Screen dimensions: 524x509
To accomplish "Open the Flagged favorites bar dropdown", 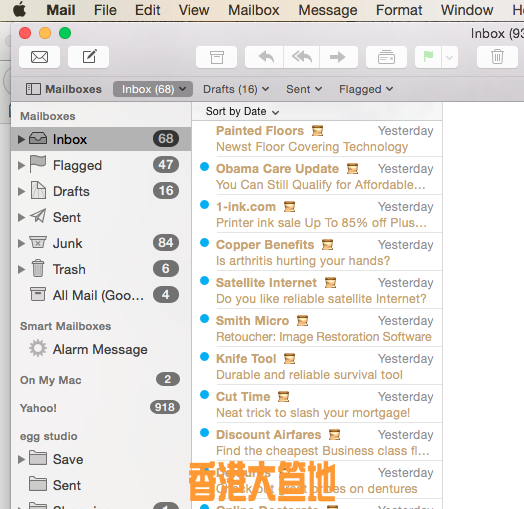I will pyautogui.click(x=366, y=89).
